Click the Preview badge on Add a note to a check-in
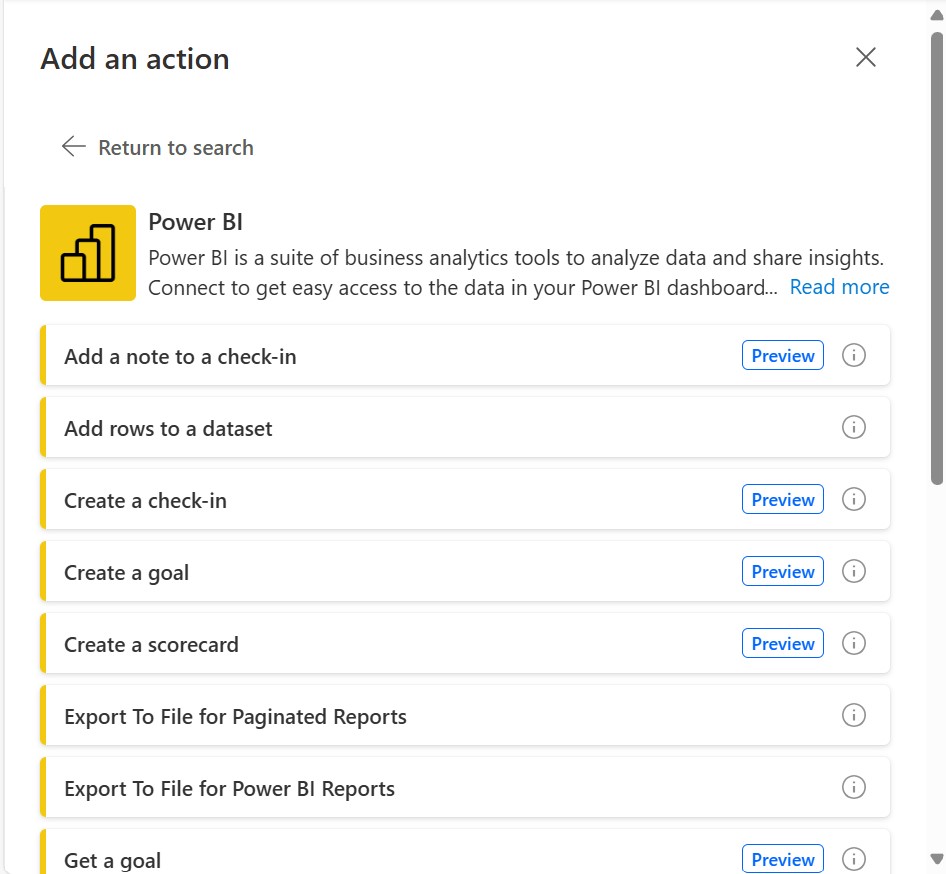This screenshot has height=874, width=946. pyautogui.click(x=782, y=355)
